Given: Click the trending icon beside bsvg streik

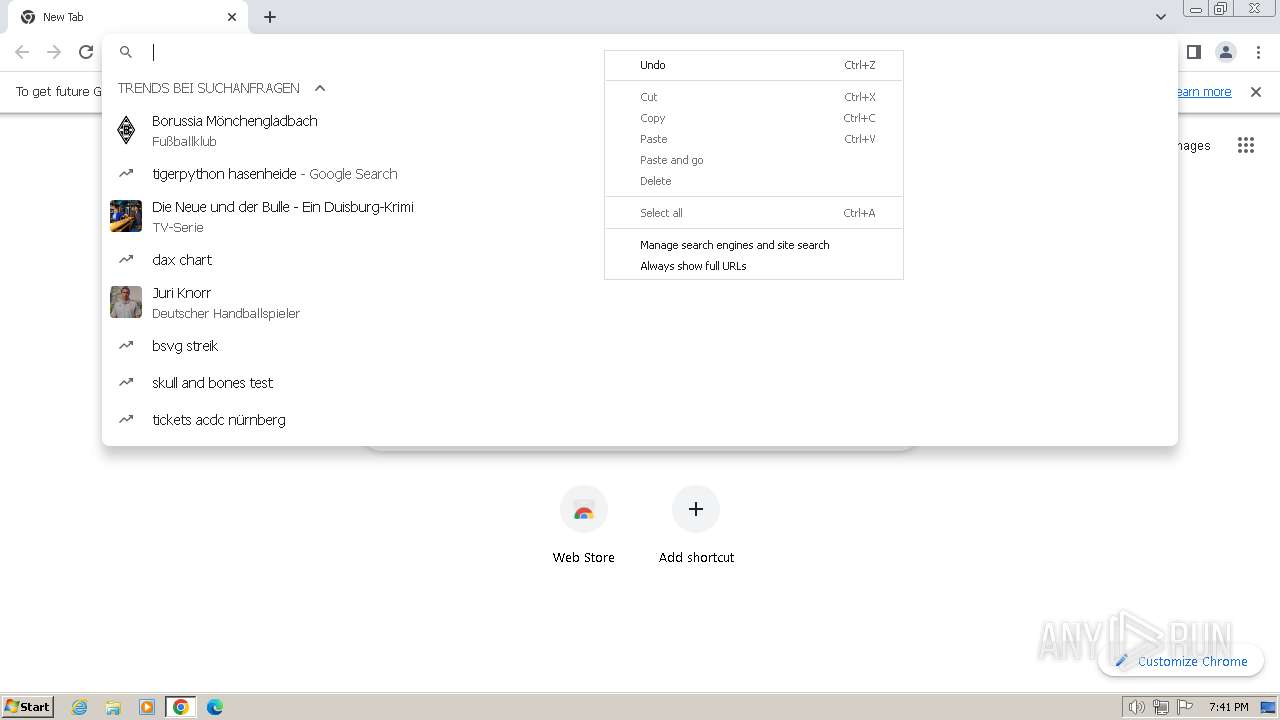Looking at the screenshot, I should [126, 345].
